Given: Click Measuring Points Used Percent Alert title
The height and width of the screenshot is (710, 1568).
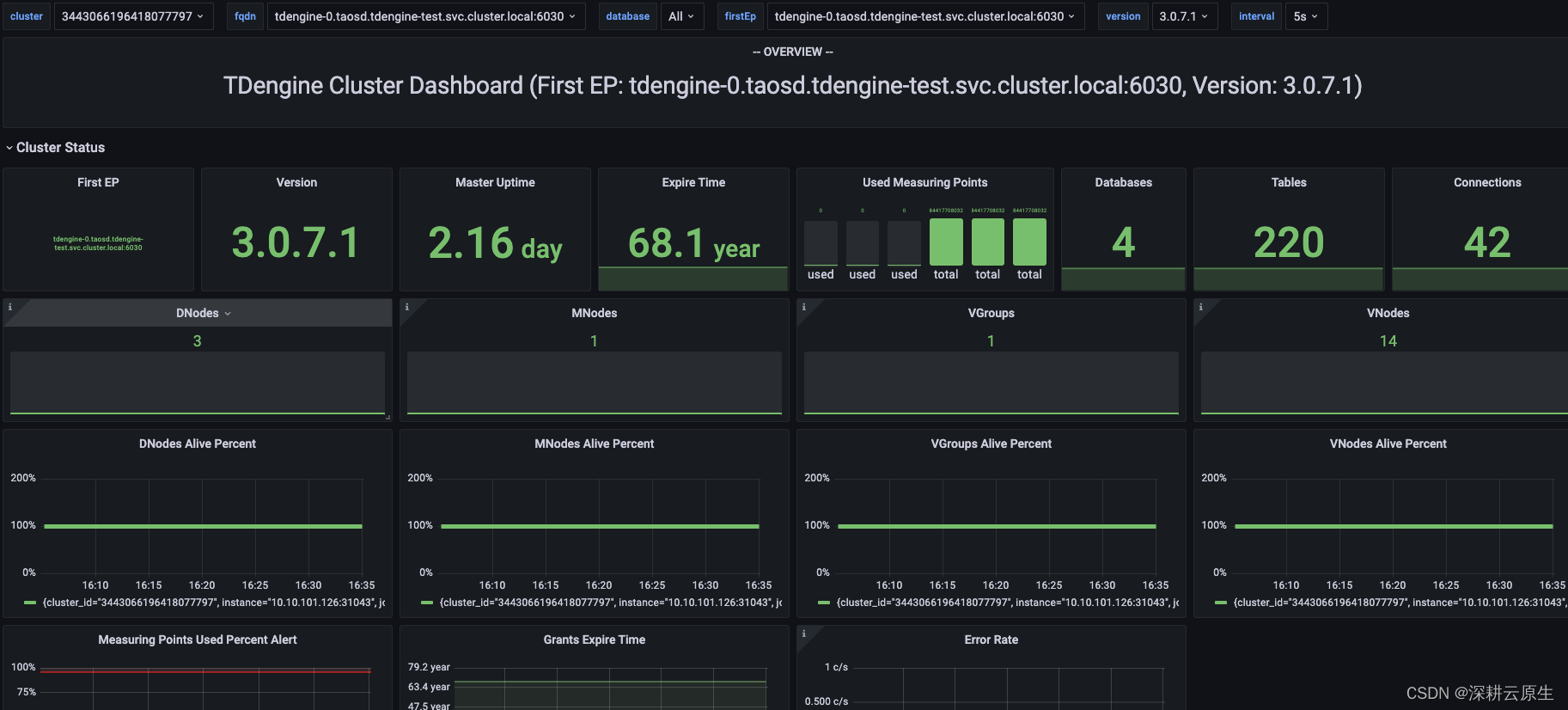Looking at the screenshot, I should point(198,640).
